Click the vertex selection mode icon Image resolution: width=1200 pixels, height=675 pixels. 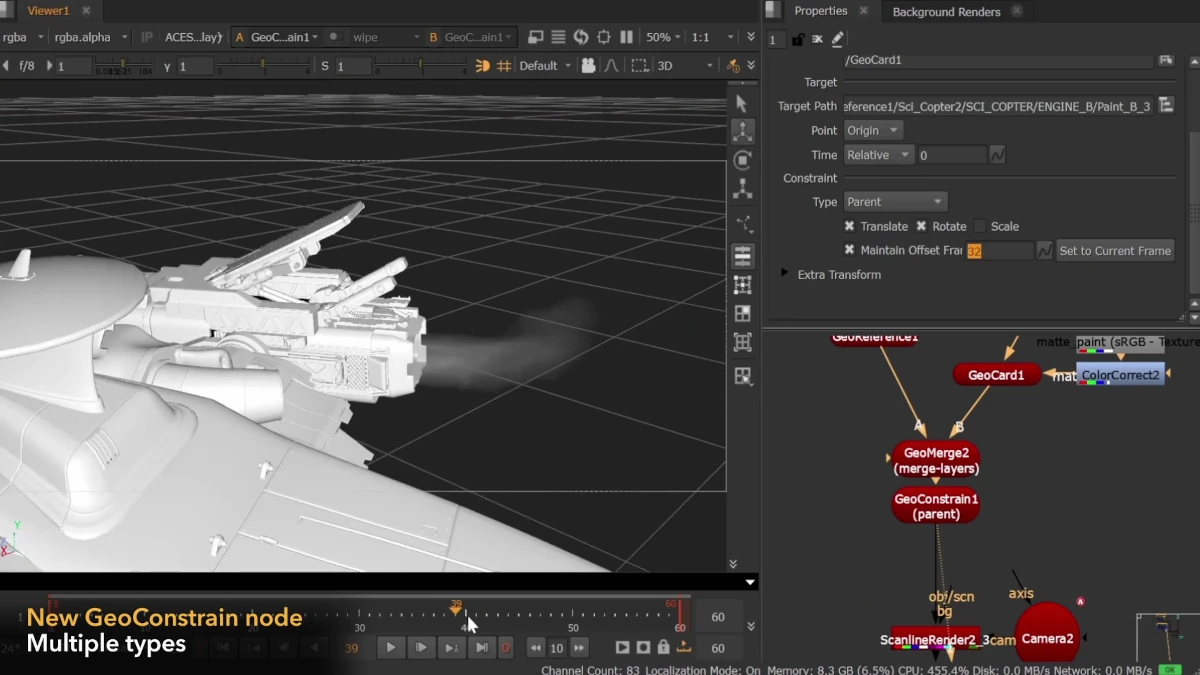(742, 224)
